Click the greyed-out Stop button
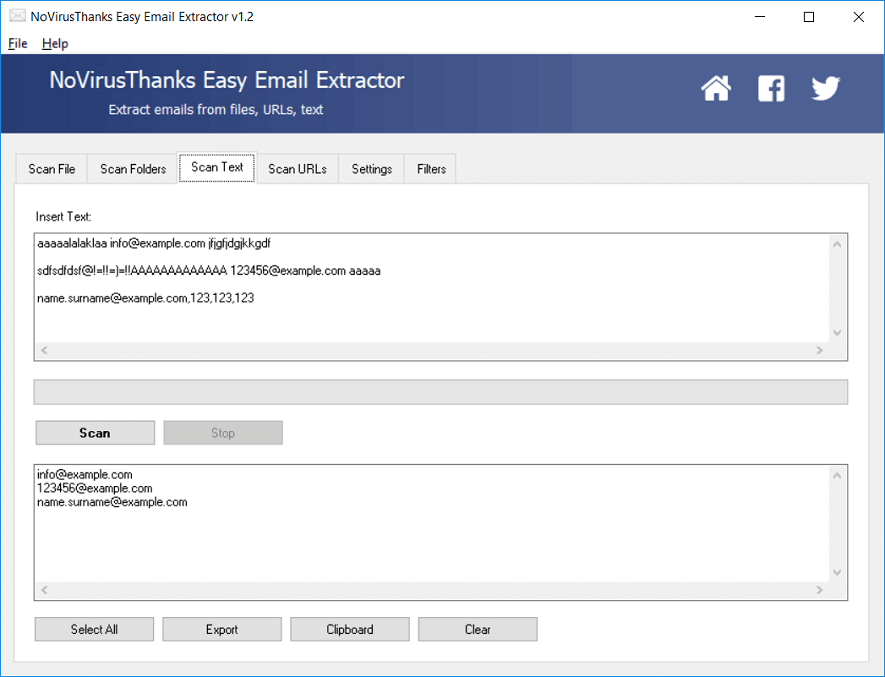 [223, 433]
